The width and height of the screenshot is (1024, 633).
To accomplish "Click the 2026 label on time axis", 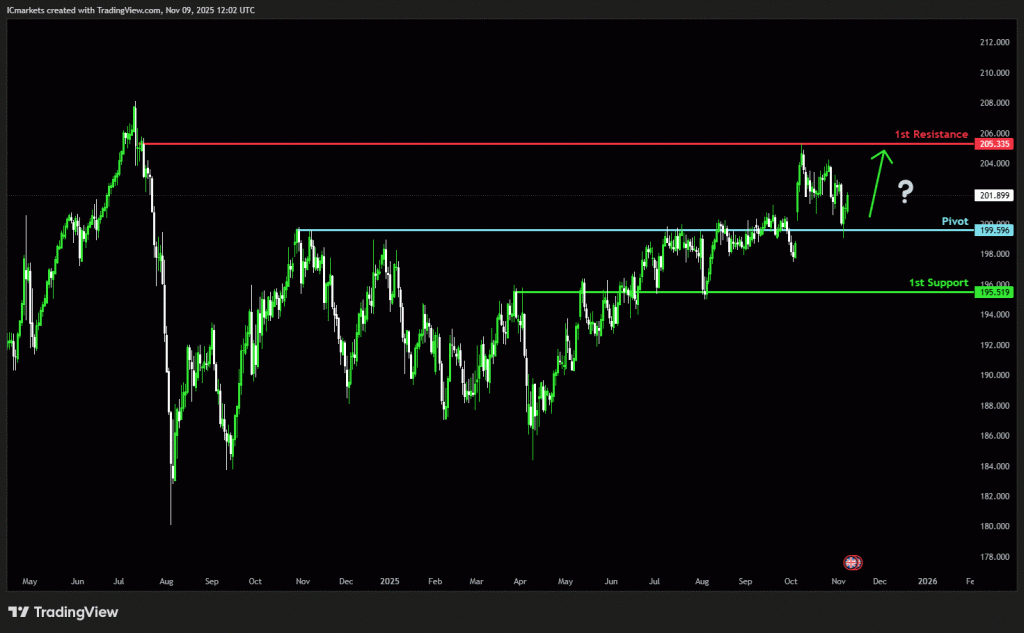I will 927,580.
